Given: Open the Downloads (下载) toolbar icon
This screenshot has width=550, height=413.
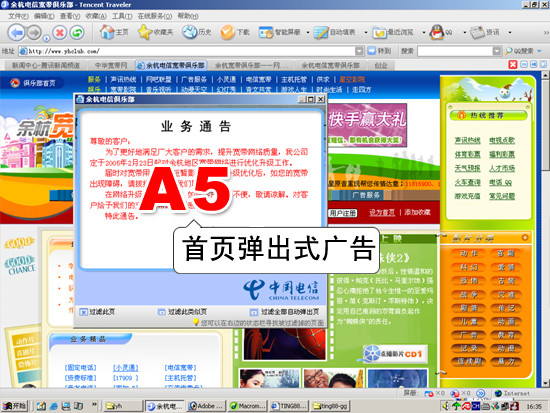Looking at the screenshot, I should pyautogui.click(x=235, y=32).
